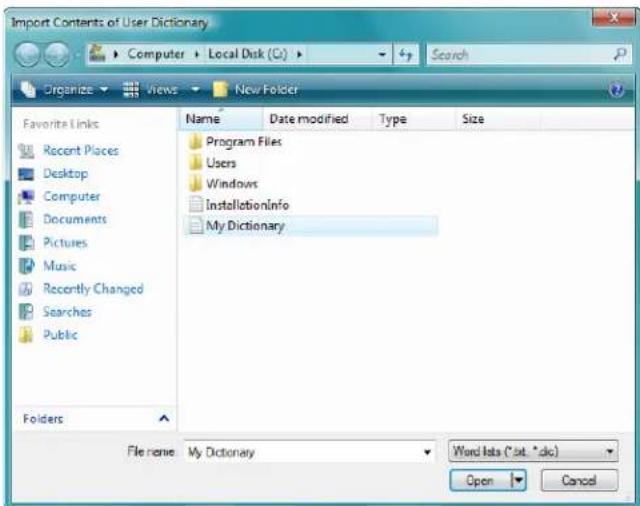Create a New Folder from toolbar
This screenshot has width=640, height=506.
coord(256,89)
